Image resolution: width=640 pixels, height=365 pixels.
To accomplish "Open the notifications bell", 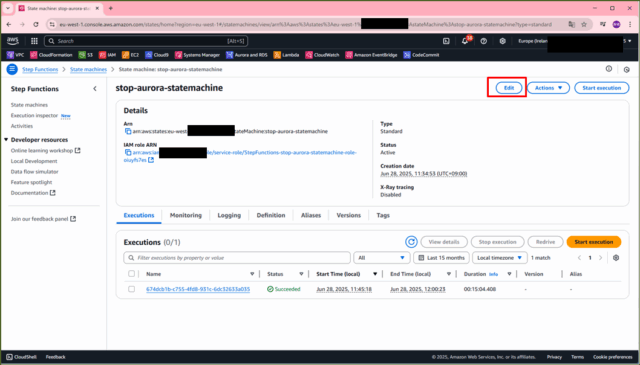I will (465, 41).
